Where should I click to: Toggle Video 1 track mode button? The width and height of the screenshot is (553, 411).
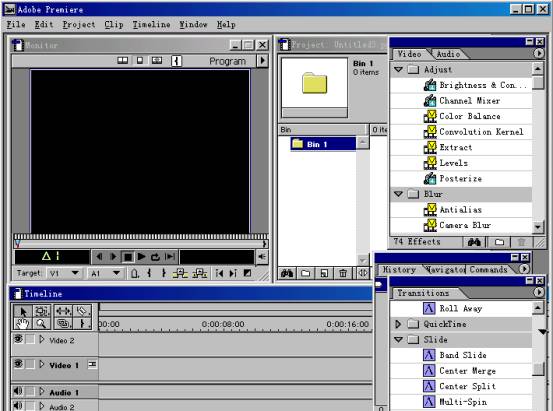pyautogui.click(x=92, y=364)
